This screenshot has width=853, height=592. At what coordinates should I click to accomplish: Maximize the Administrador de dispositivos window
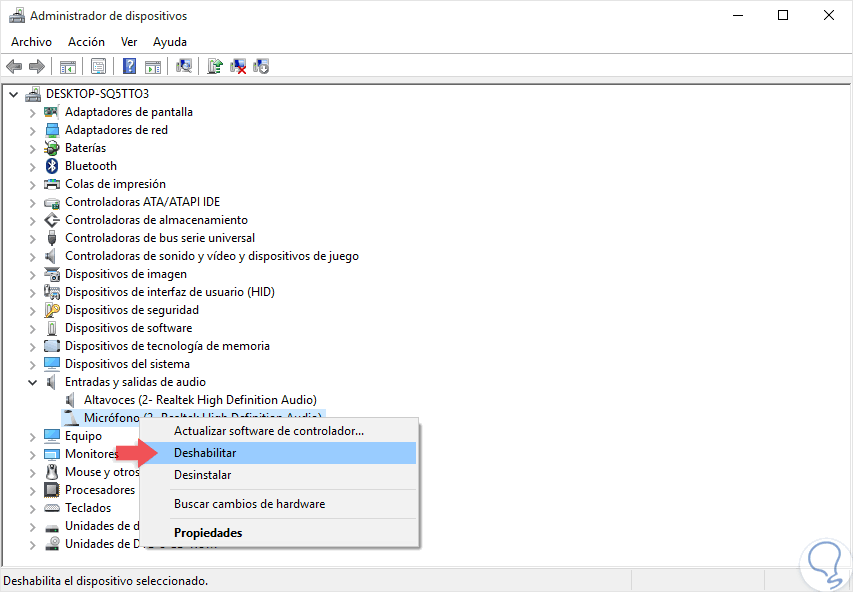[783, 15]
